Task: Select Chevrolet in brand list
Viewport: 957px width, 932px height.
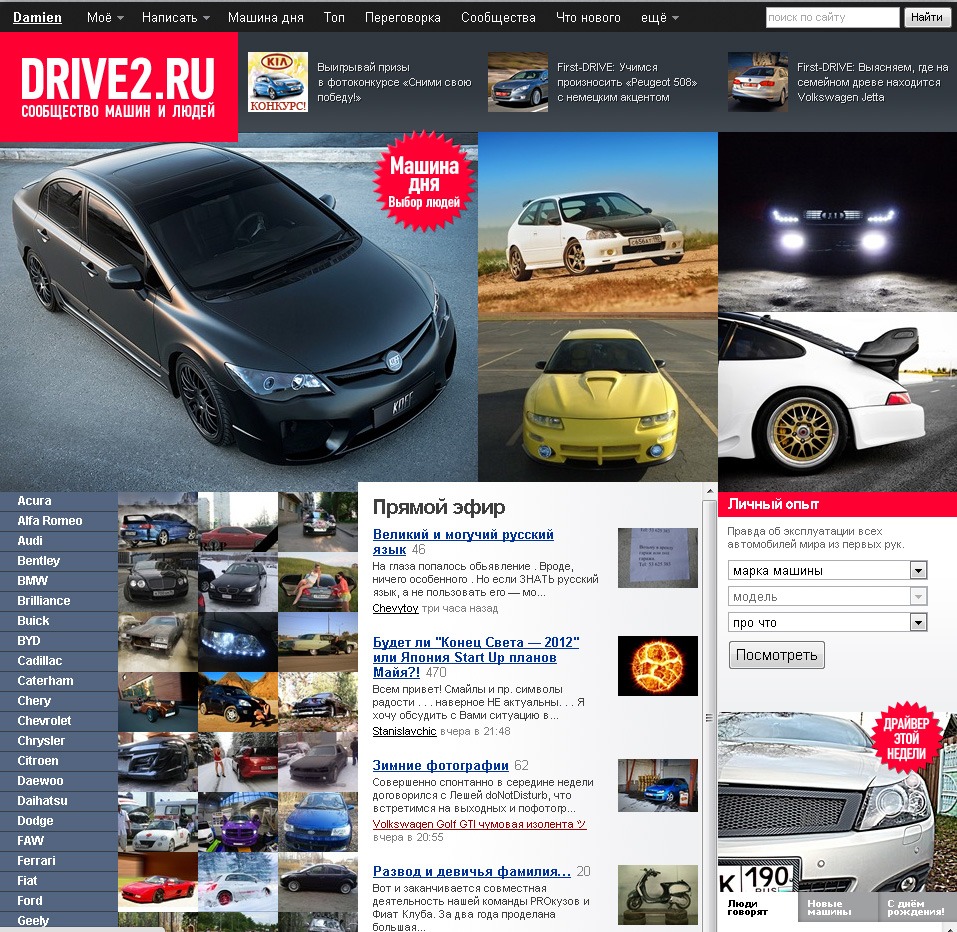Action: click(x=44, y=721)
